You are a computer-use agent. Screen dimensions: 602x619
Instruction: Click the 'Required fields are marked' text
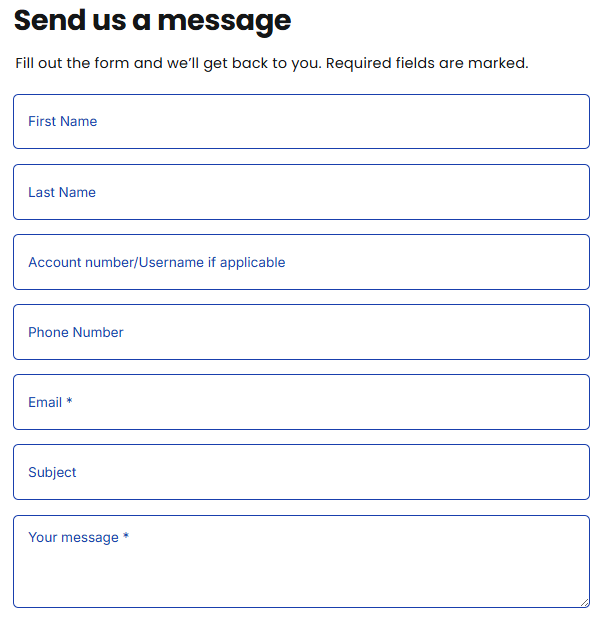(427, 63)
